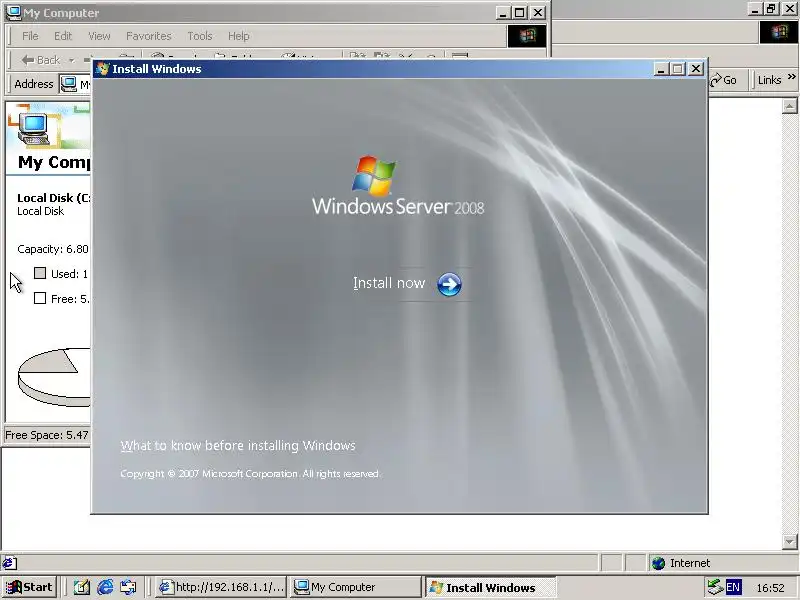The image size is (800, 600).
Task: Click the blue Install now arrow button
Action: click(x=449, y=284)
